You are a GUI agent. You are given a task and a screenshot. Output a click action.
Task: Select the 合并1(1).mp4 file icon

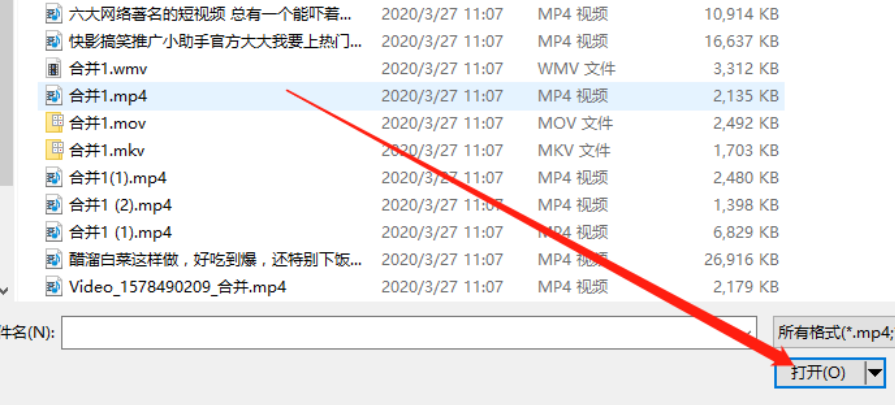point(54,178)
